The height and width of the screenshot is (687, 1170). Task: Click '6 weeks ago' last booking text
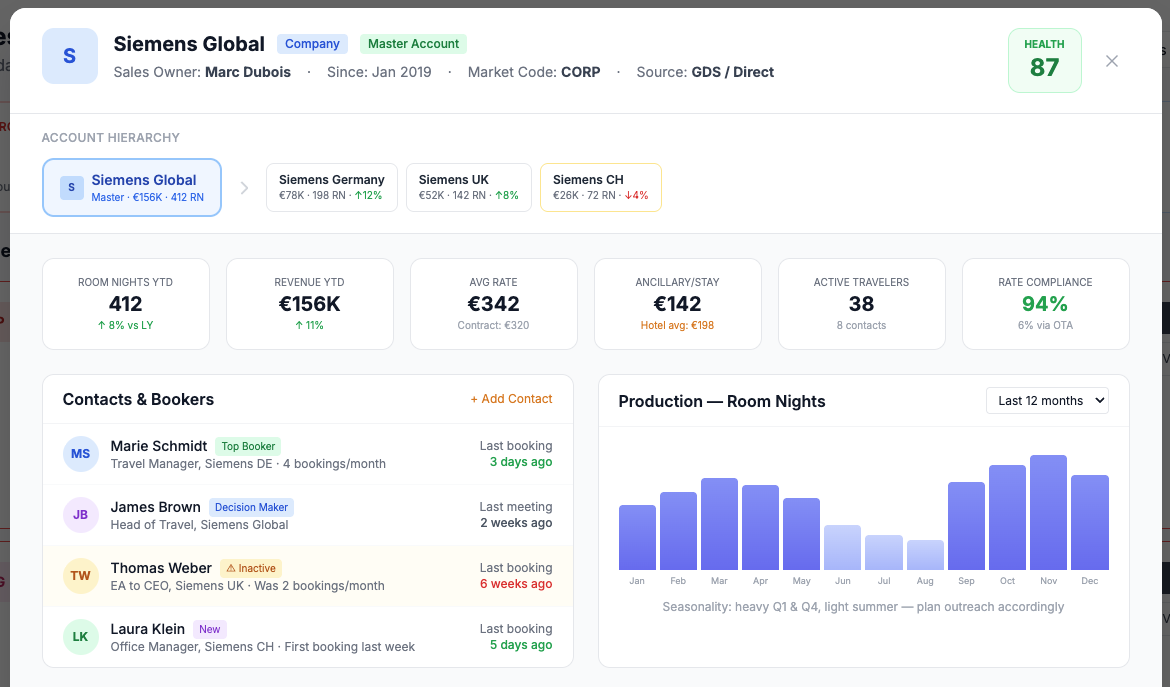click(516, 584)
